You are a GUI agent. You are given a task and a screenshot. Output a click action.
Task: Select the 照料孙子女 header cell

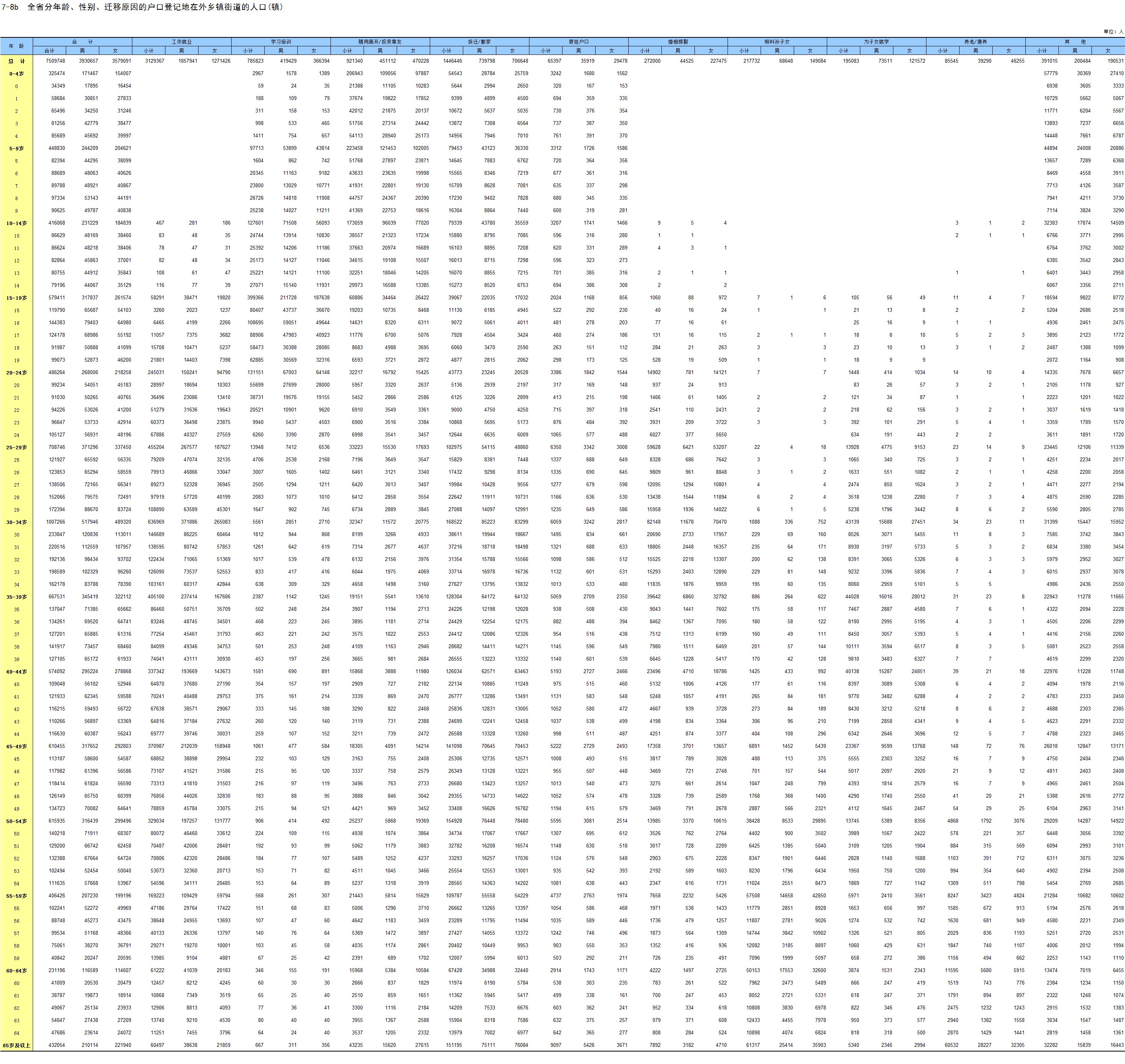(x=777, y=42)
